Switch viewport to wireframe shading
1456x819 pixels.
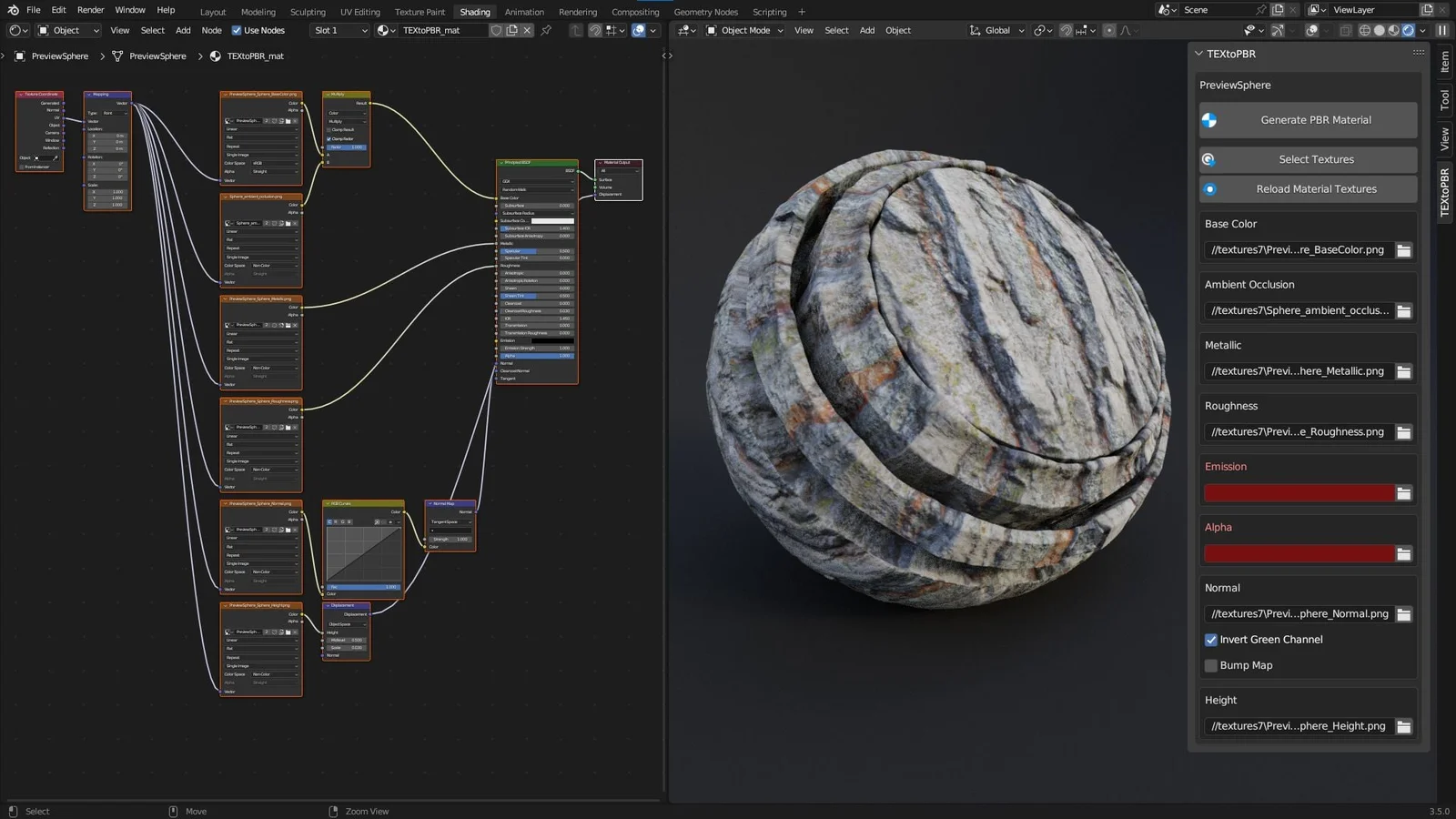(x=1364, y=30)
